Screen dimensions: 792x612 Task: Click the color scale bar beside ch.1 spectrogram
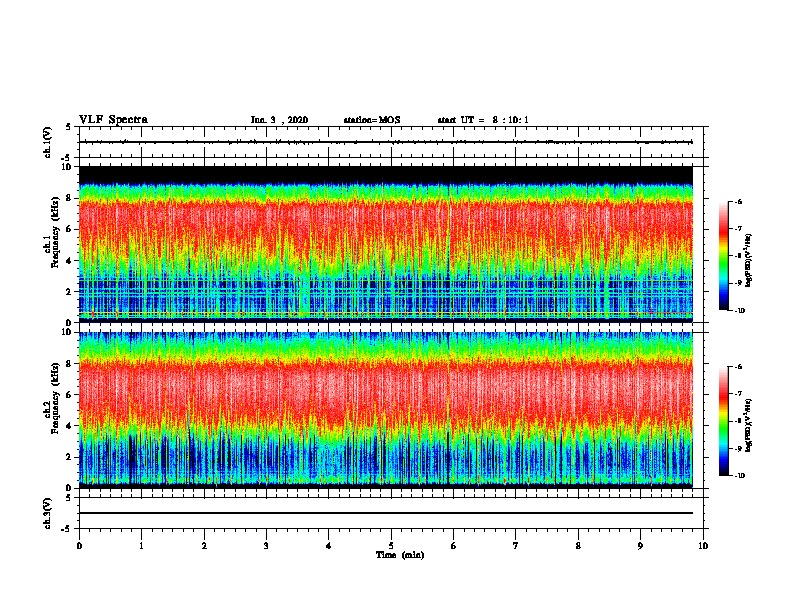coord(723,256)
